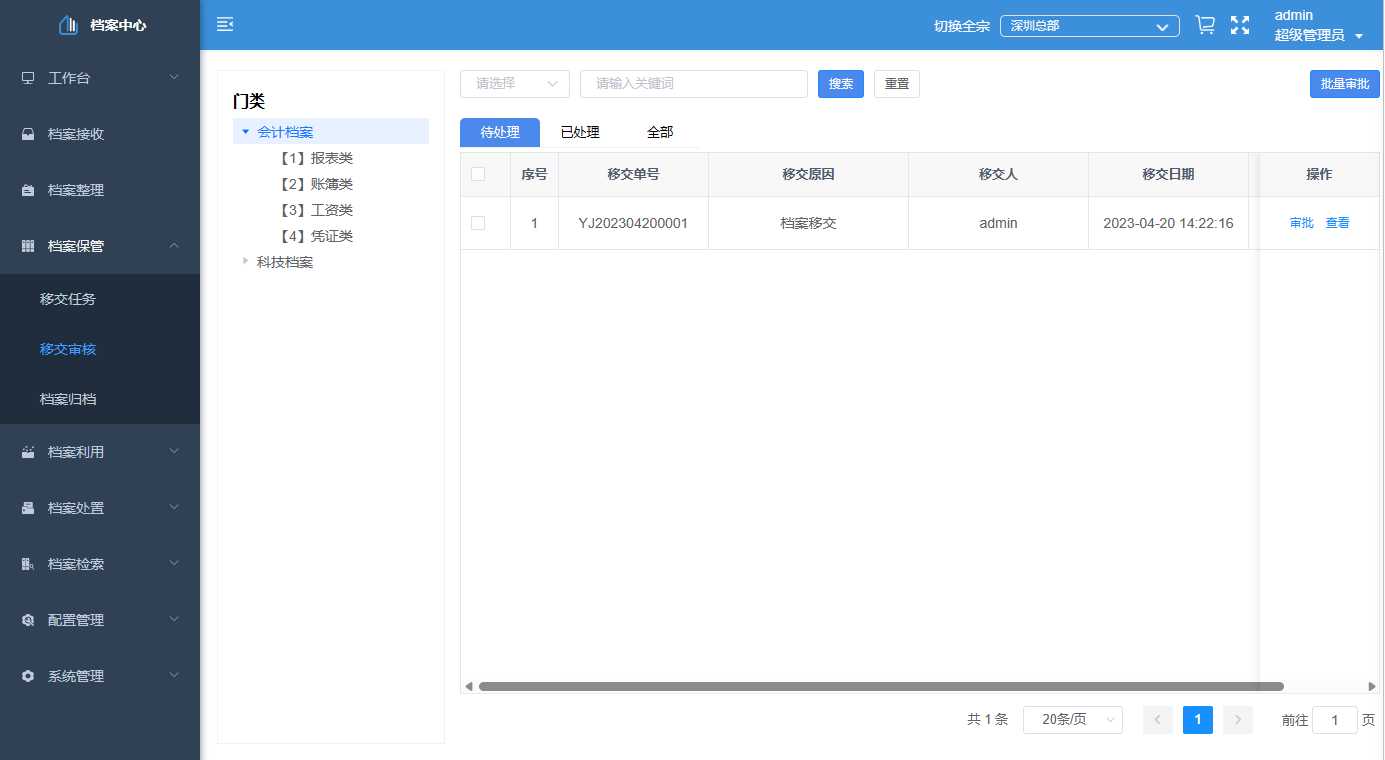This screenshot has width=1385, height=760.
Task: Click the 批量审批 button
Action: tap(1344, 84)
